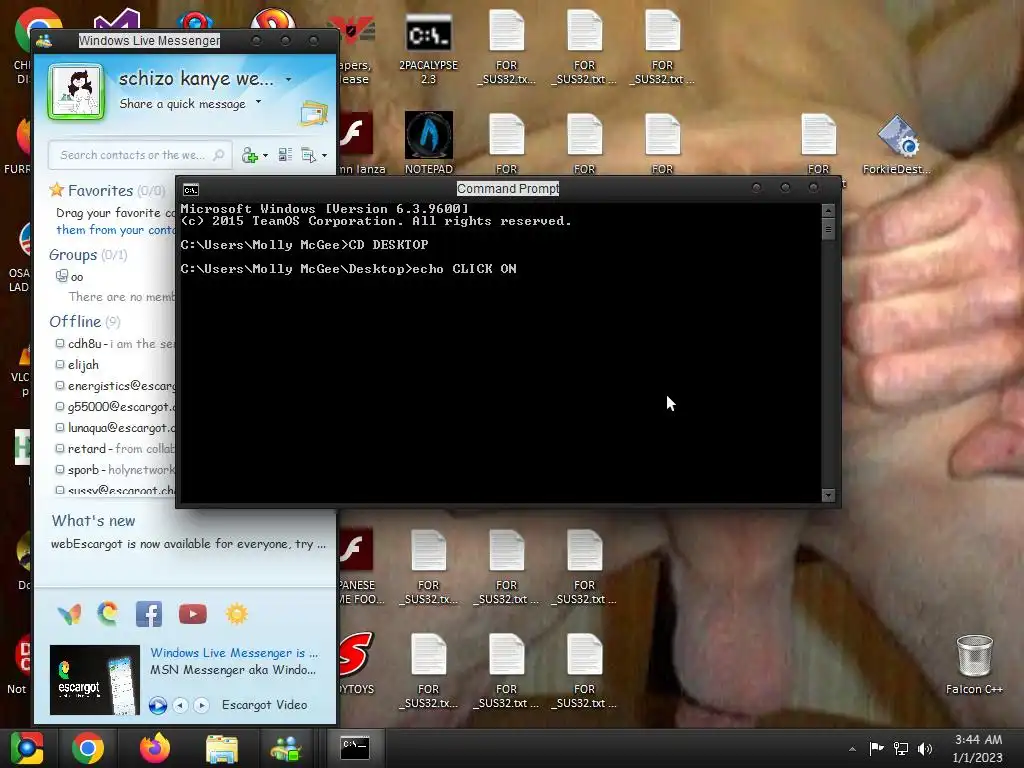The width and height of the screenshot is (1024, 768).
Task: Expand the Show menu dropdown arrow
Action: point(324,155)
